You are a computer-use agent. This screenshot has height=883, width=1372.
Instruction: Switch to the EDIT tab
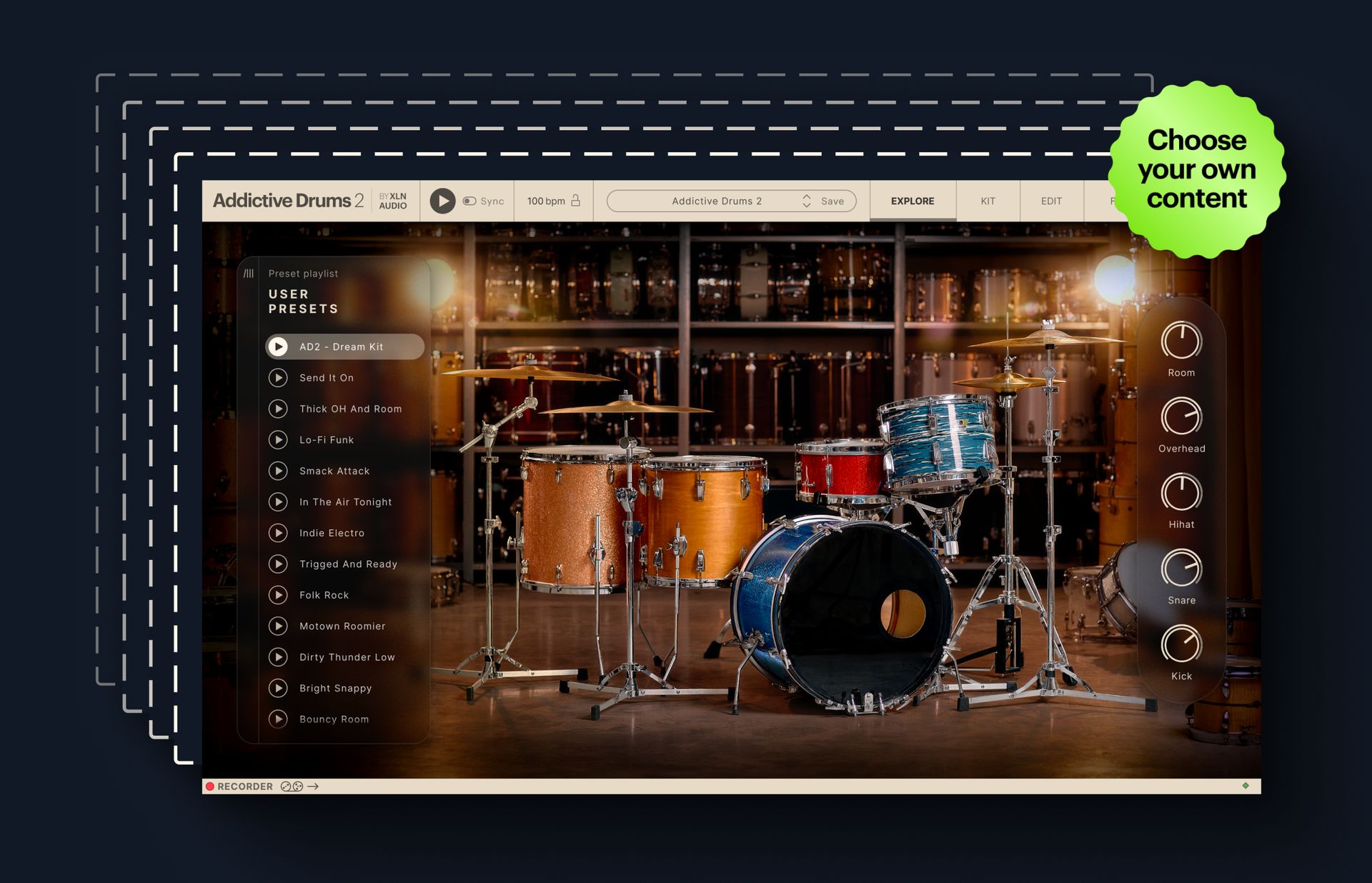[1051, 201]
